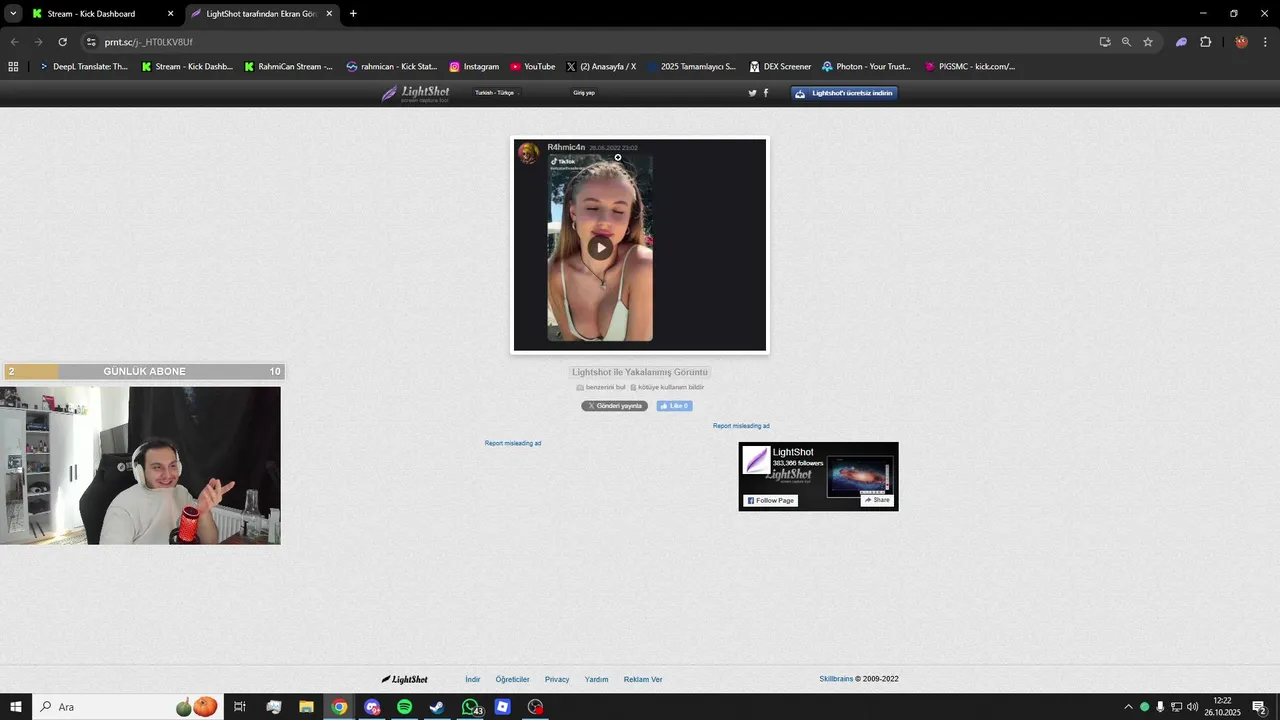Click Report misleading ad below the share buttons
The image size is (1280, 720).
tap(513, 443)
